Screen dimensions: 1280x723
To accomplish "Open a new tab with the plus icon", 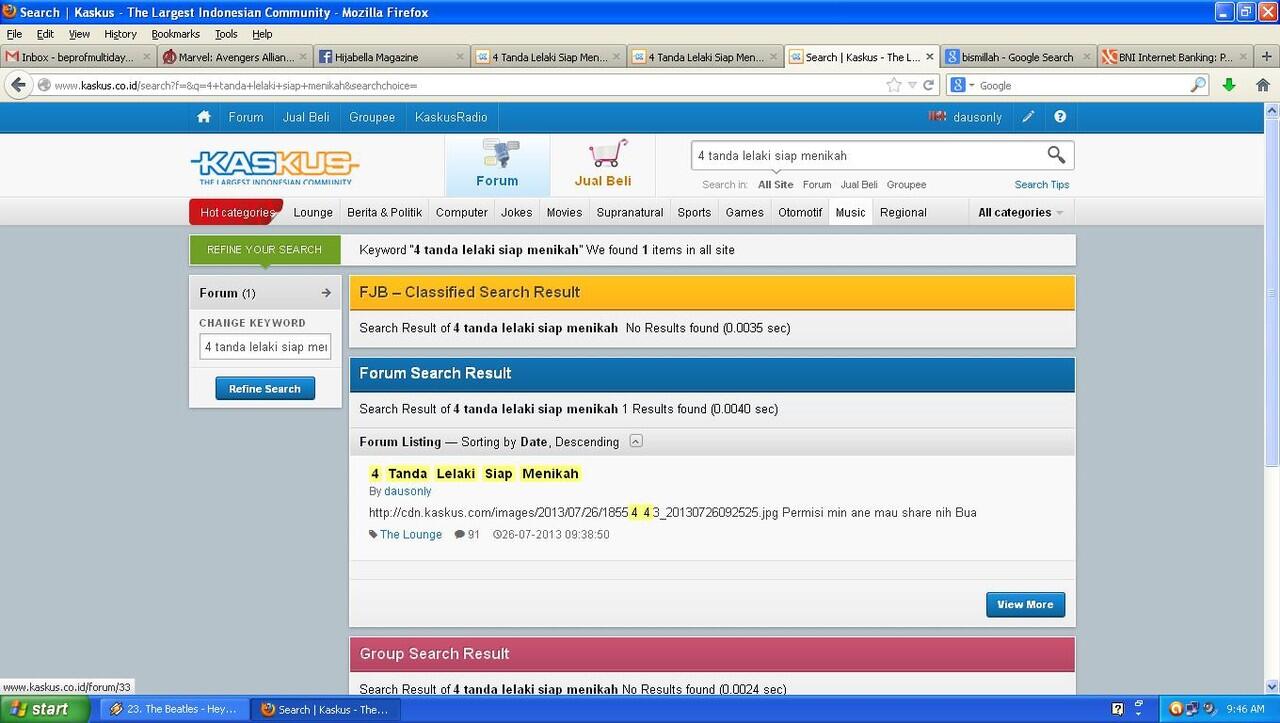I will pyautogui.click(x=1269, y=57).
